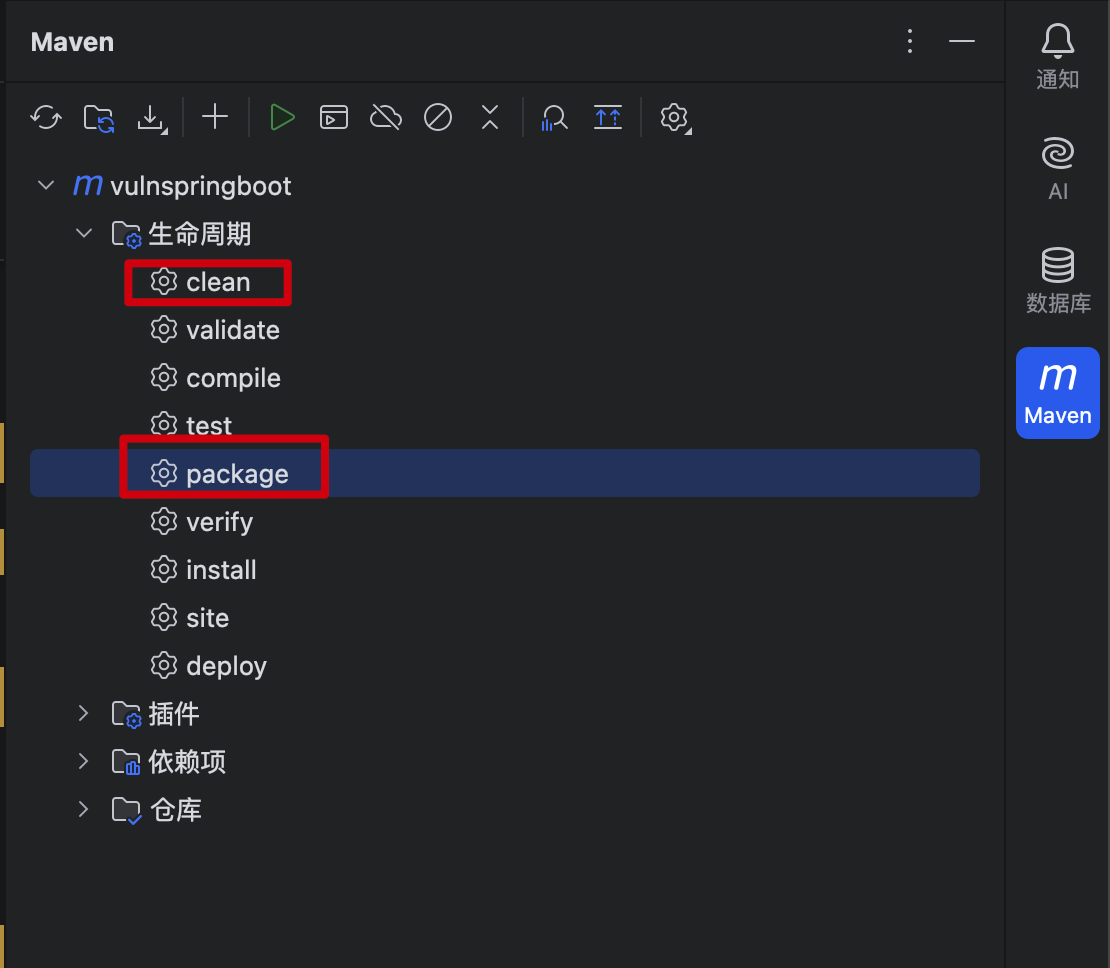This screenshot has height=968, width=1110.
Task: Hide the Maven tool window
Action: 961,41
